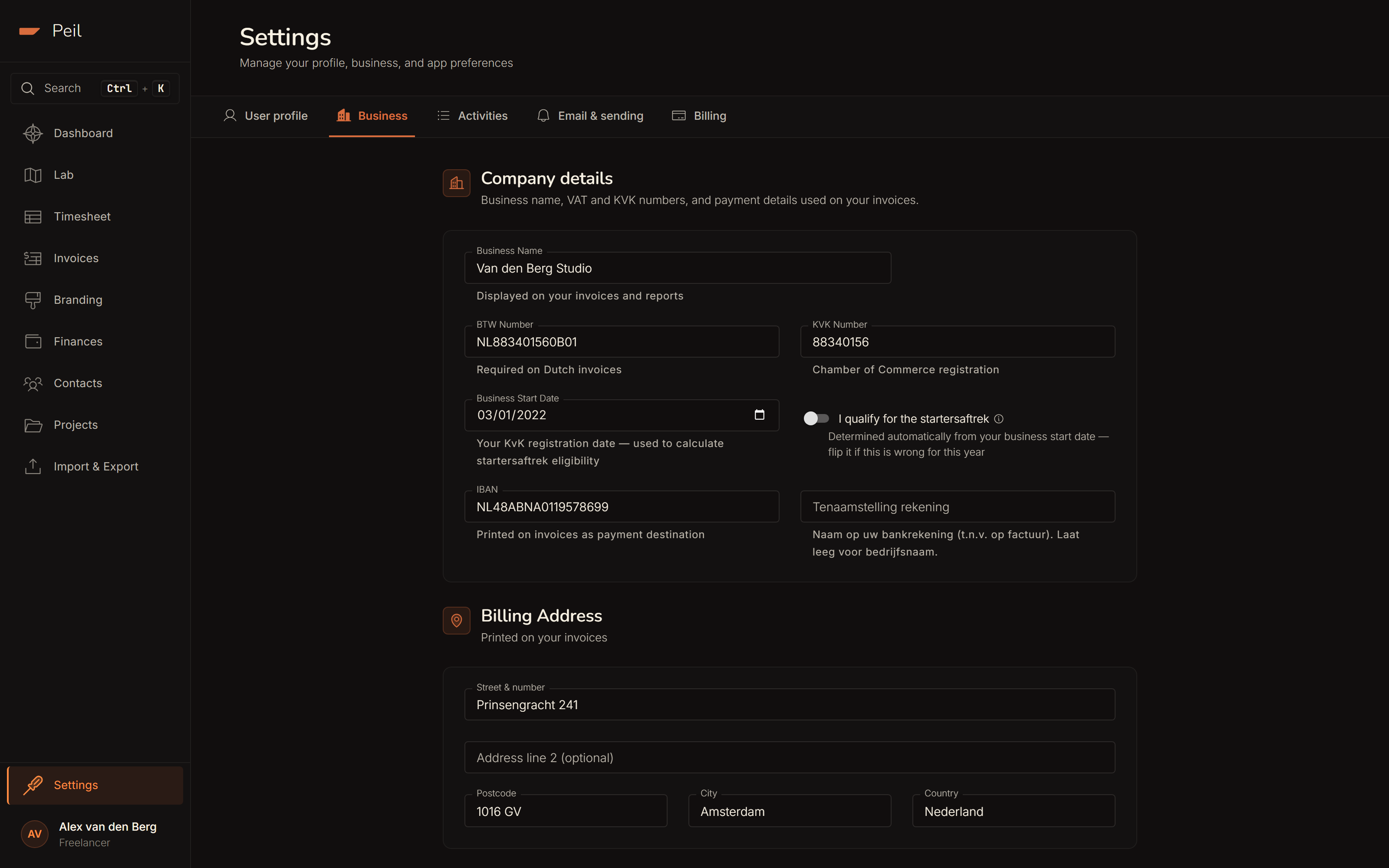The width and height of the screenshot is (1389, 868).
Task: Click the Billing Address location pin icon
Action: point(456,621)
